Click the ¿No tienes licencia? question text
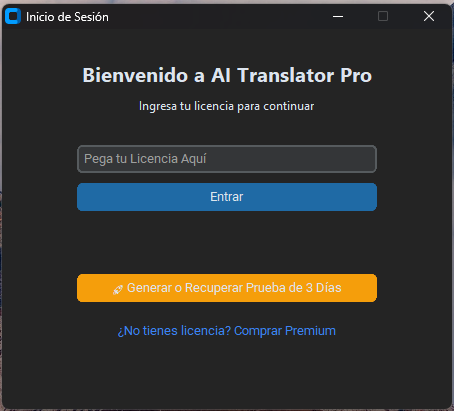The image size is (454, 411). pyautogui.click(x=174, y=331)
